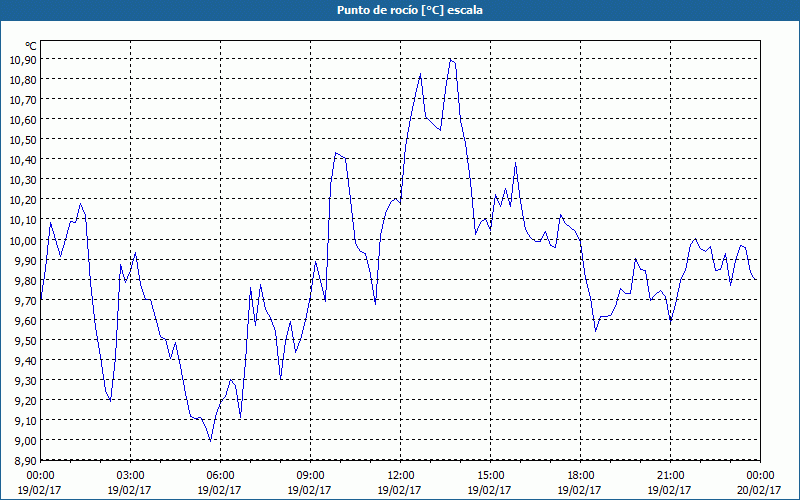Select the 9,60 y-axis value
Viewport: 800px width, 500px height.
(26, 320)
